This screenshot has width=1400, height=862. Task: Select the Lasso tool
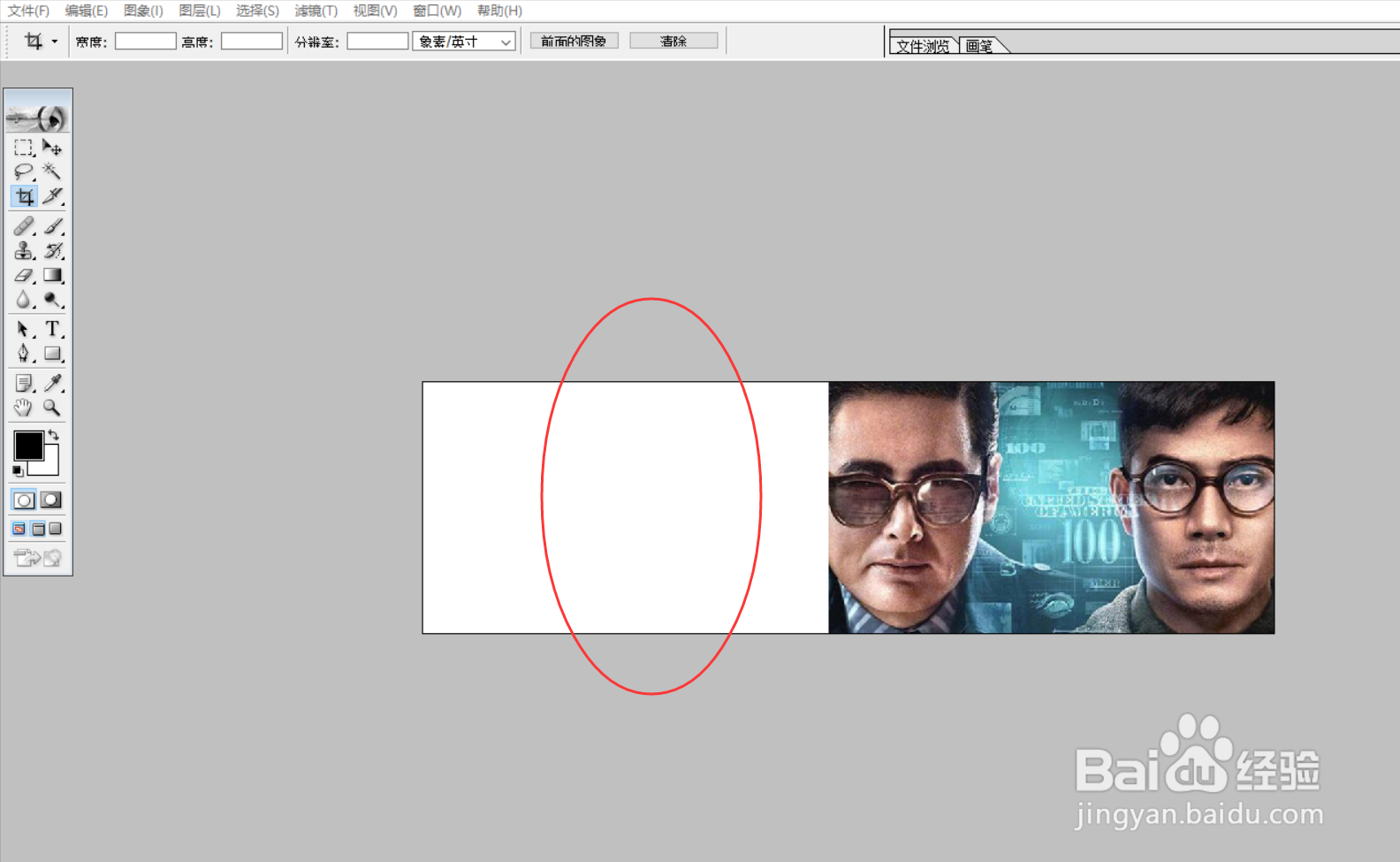coord(24,172)
